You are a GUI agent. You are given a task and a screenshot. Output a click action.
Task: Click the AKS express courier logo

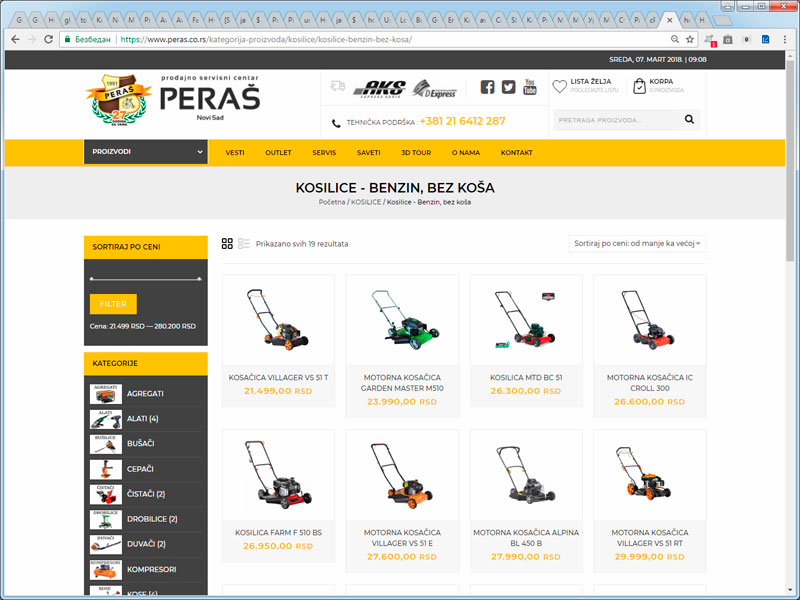click(x=380, y=89)
